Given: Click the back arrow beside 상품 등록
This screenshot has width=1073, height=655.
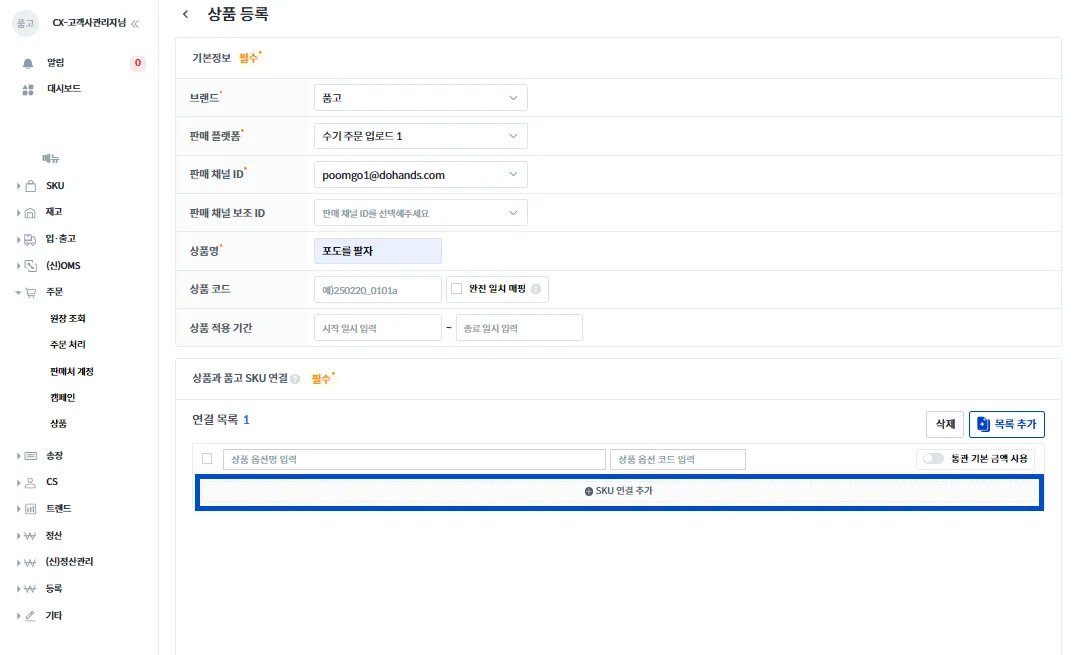Looking at the screenshot, I should coord(185,14).
